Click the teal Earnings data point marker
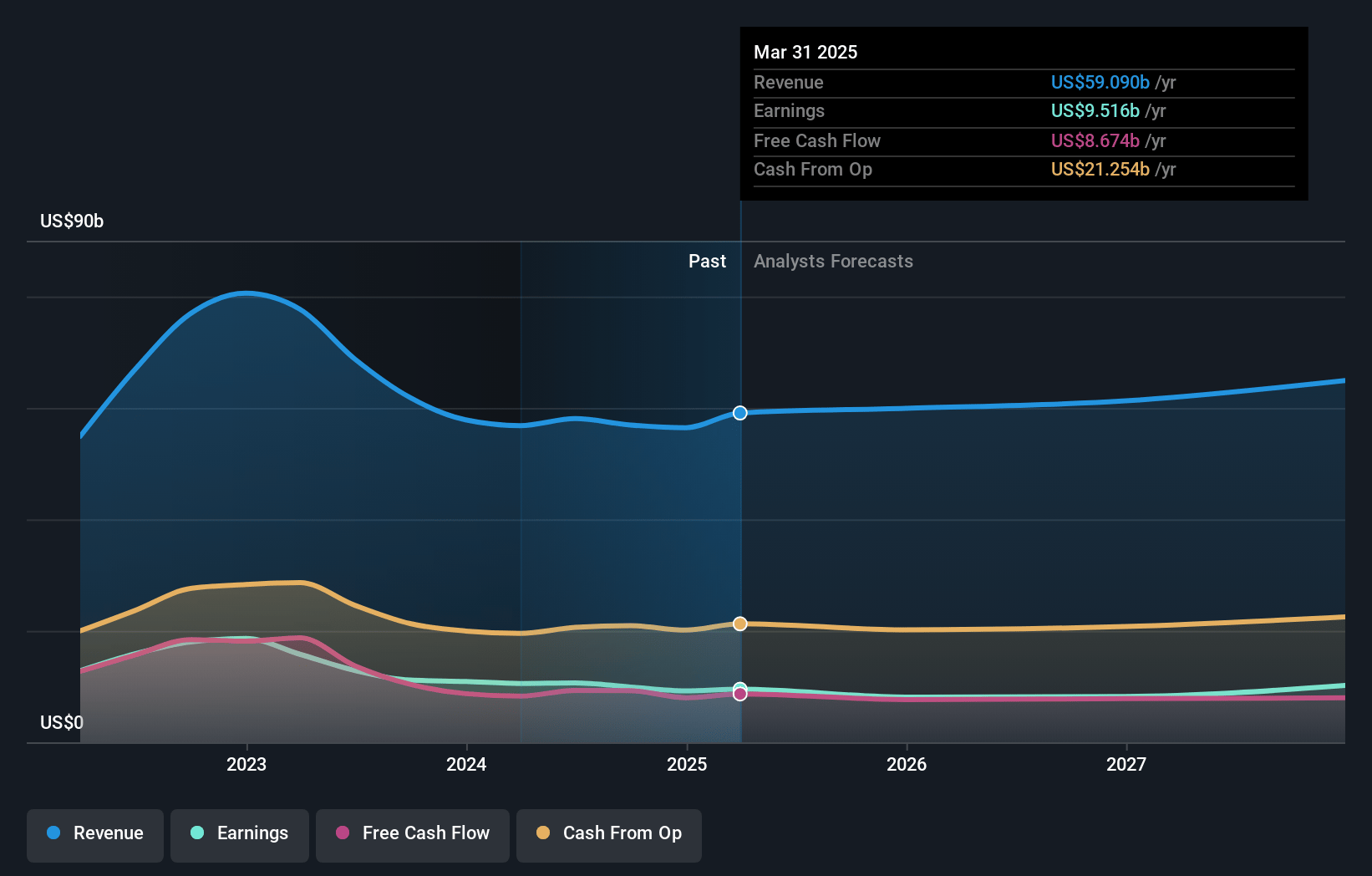The image size is (1372, 876). click(x=740, y=688)
